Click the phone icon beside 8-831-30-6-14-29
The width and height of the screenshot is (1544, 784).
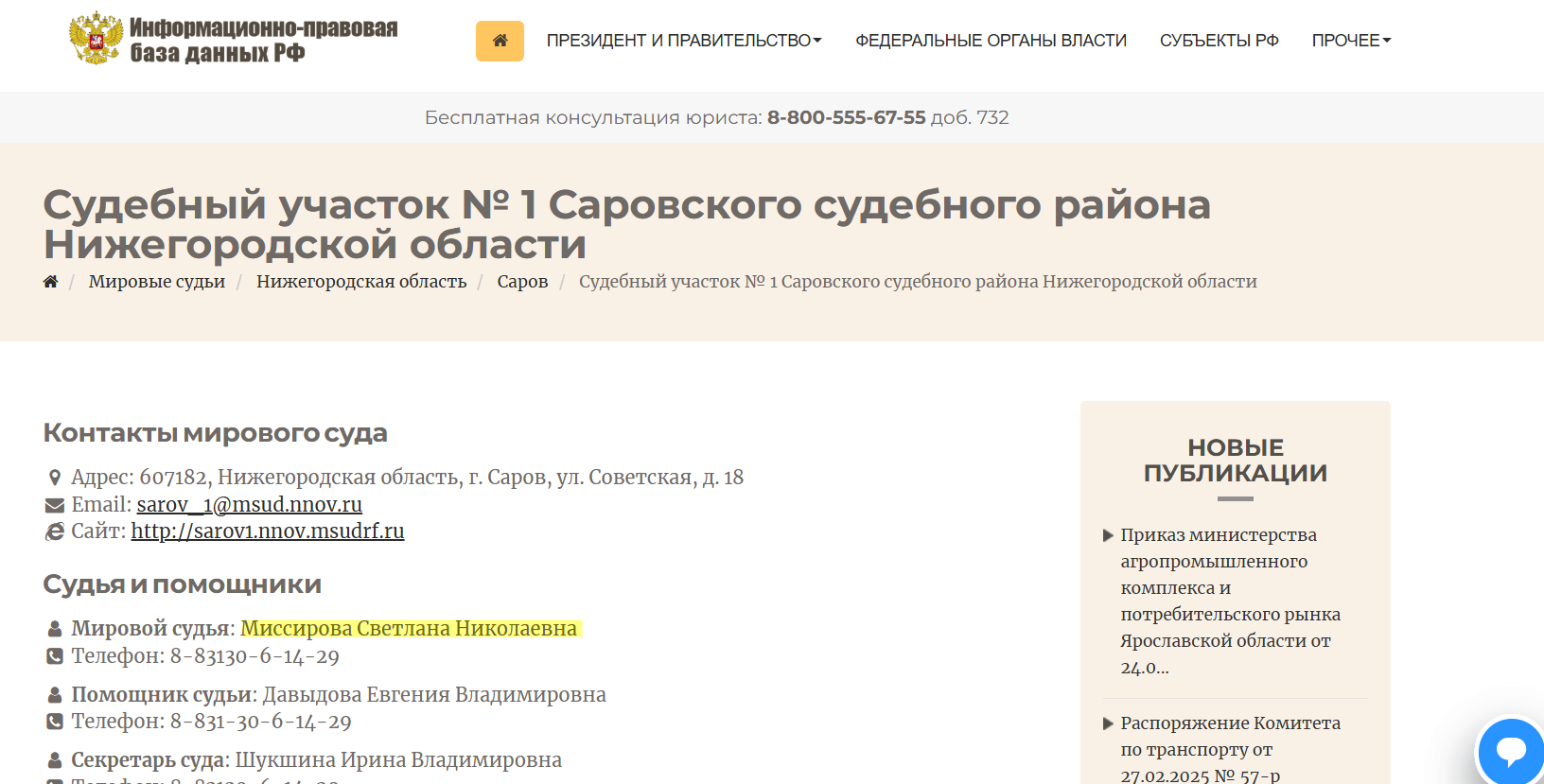(x=55, y=722)
